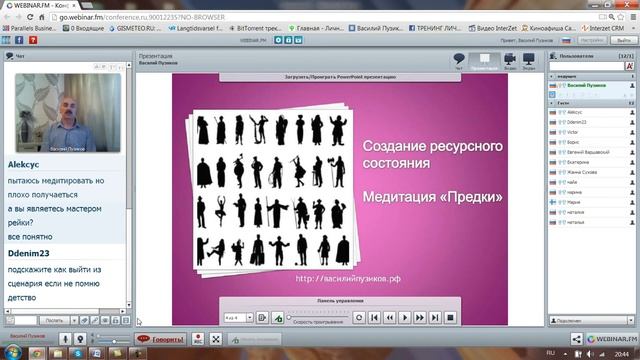
Task: Click the lock icon in chat toolbar
Action: [x=116, y=320]
